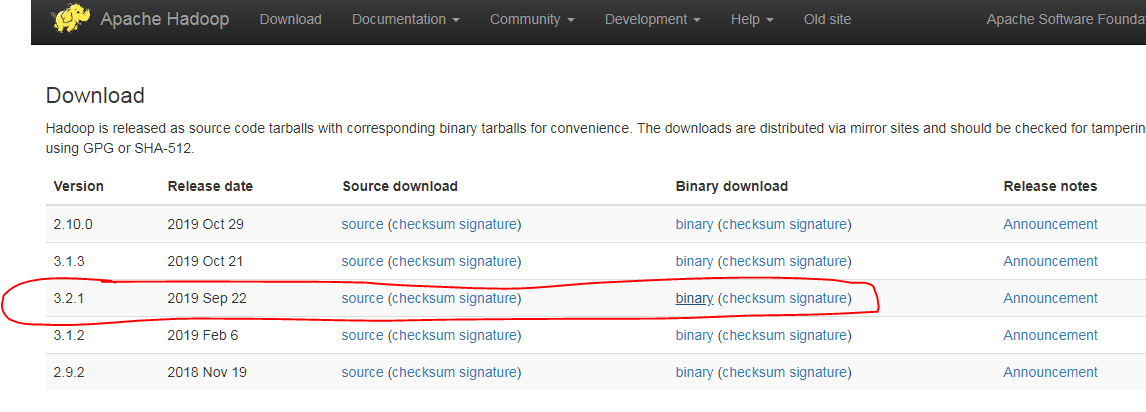Download binary for version 3.1.2
The height and width of the screenshot is (412, 1146).
pyautogui.click(x=694, y=335)
